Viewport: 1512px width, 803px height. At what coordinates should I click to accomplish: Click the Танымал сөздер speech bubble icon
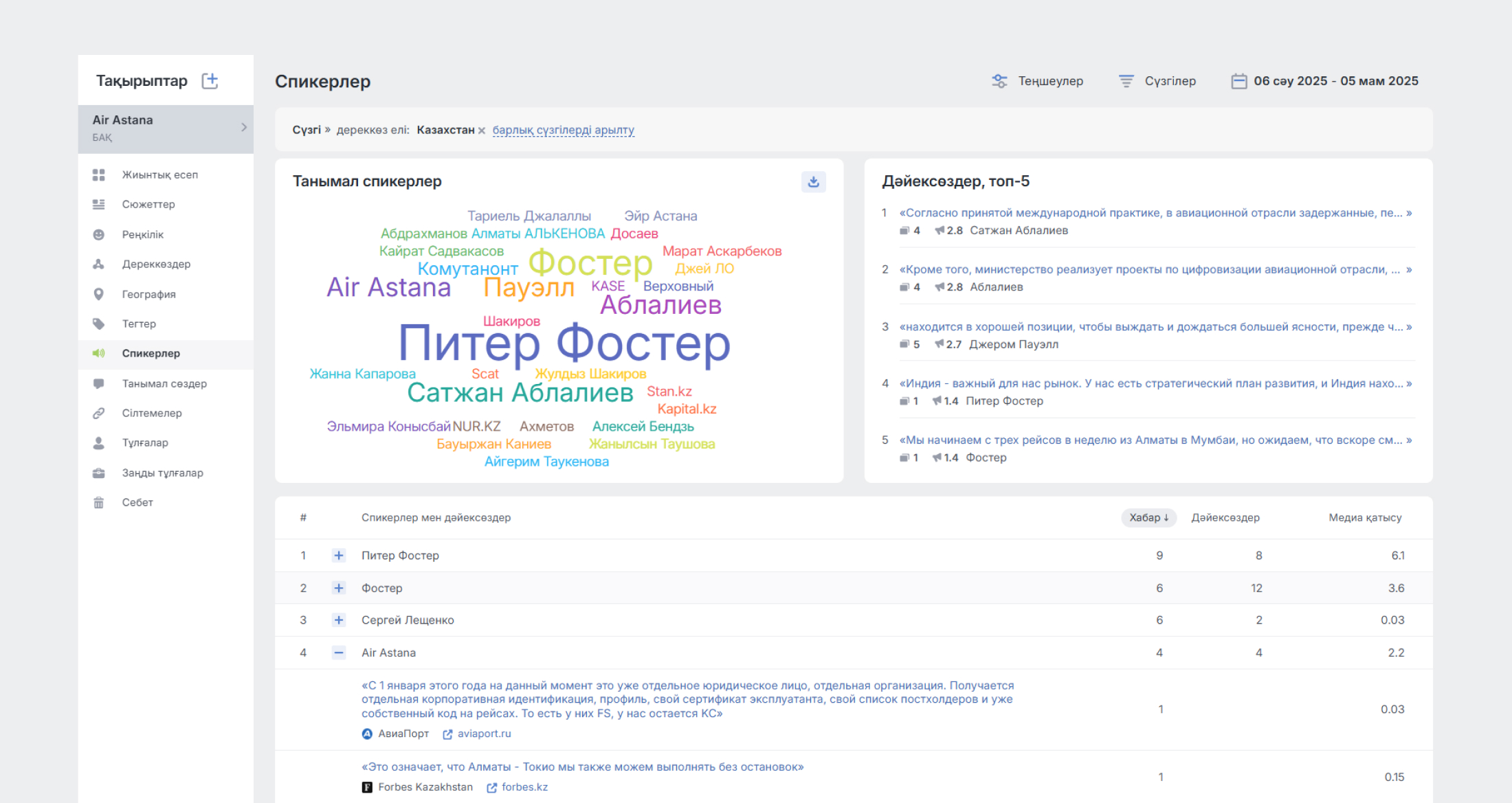click(99, 384)
